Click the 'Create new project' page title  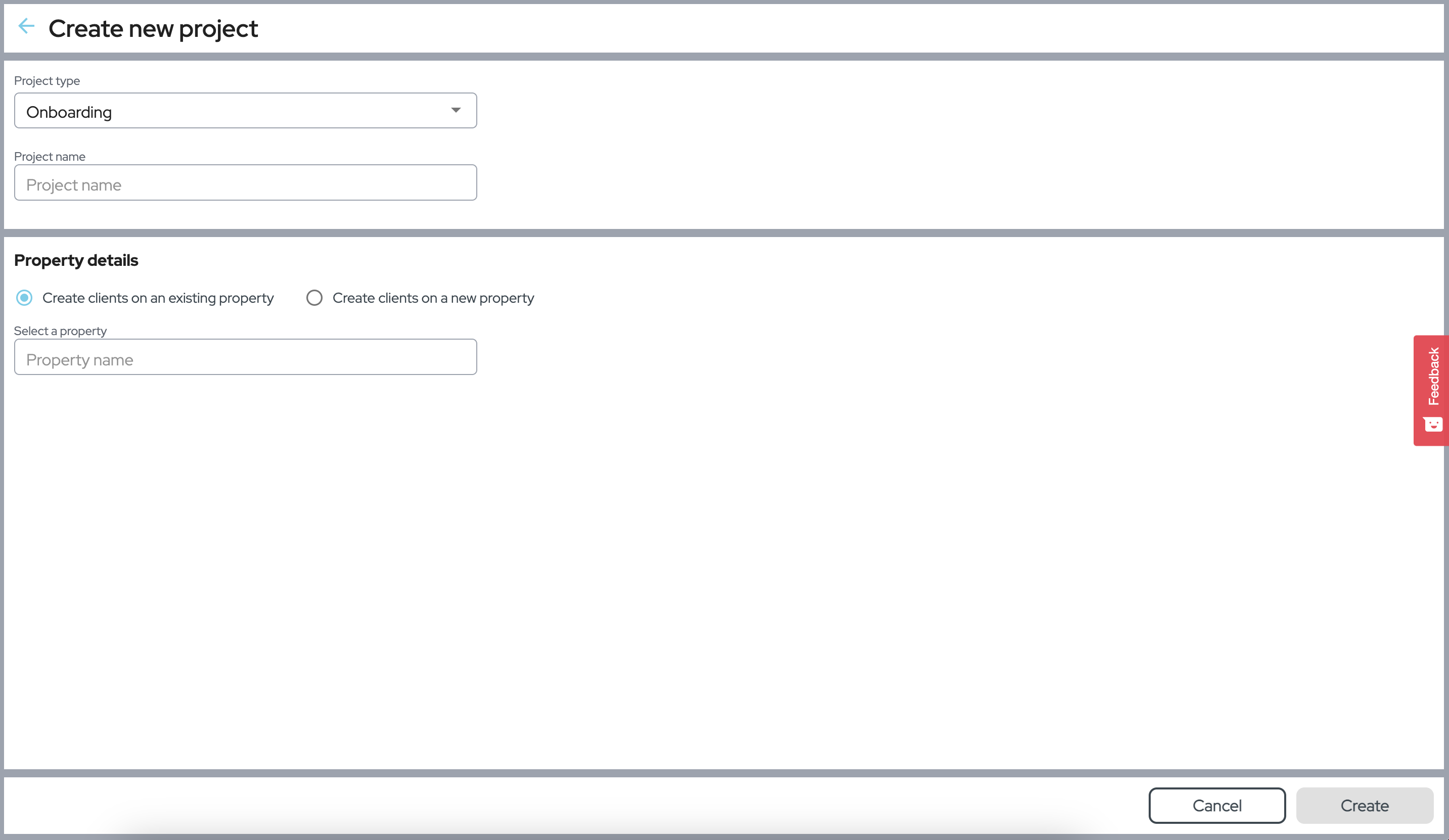click(153, 29)
